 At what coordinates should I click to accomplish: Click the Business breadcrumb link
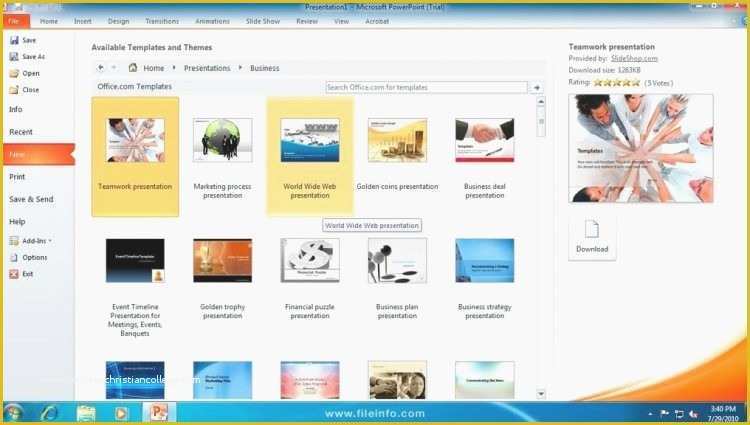[x=265, y=68]
